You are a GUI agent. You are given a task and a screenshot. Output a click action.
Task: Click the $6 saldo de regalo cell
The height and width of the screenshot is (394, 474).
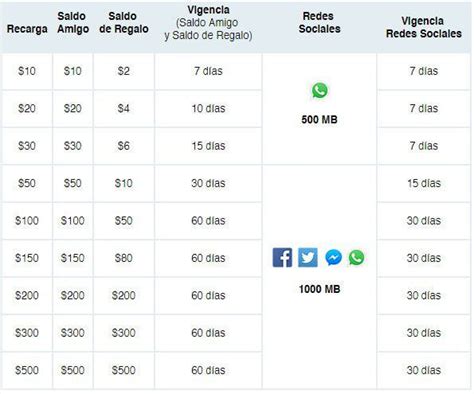tap(124, 146)
